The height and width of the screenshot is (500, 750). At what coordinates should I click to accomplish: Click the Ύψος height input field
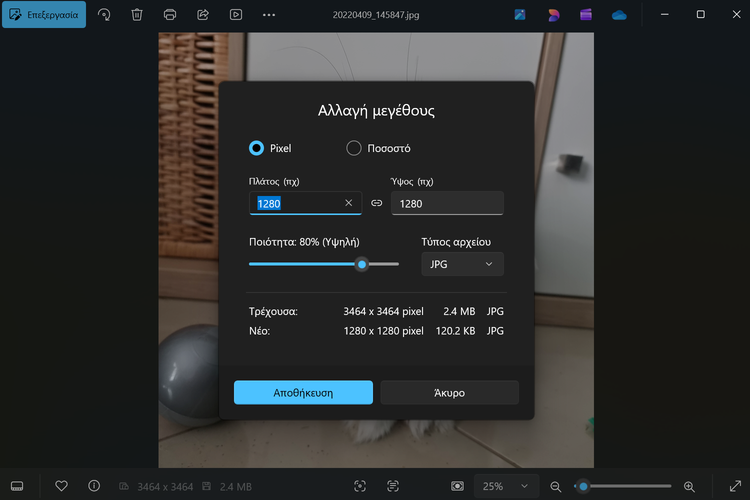click(x=447, y=203)
